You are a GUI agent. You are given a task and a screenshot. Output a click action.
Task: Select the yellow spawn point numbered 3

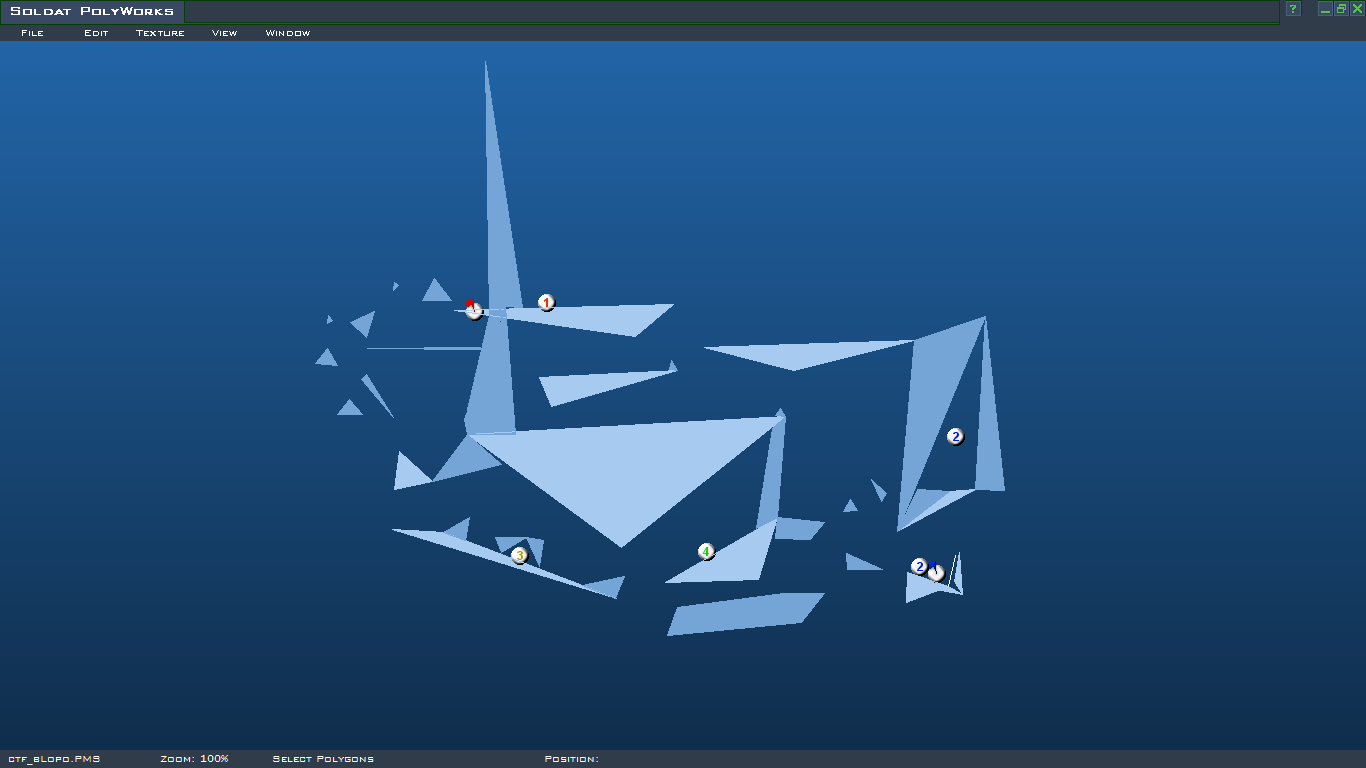[x=519, y=555]
